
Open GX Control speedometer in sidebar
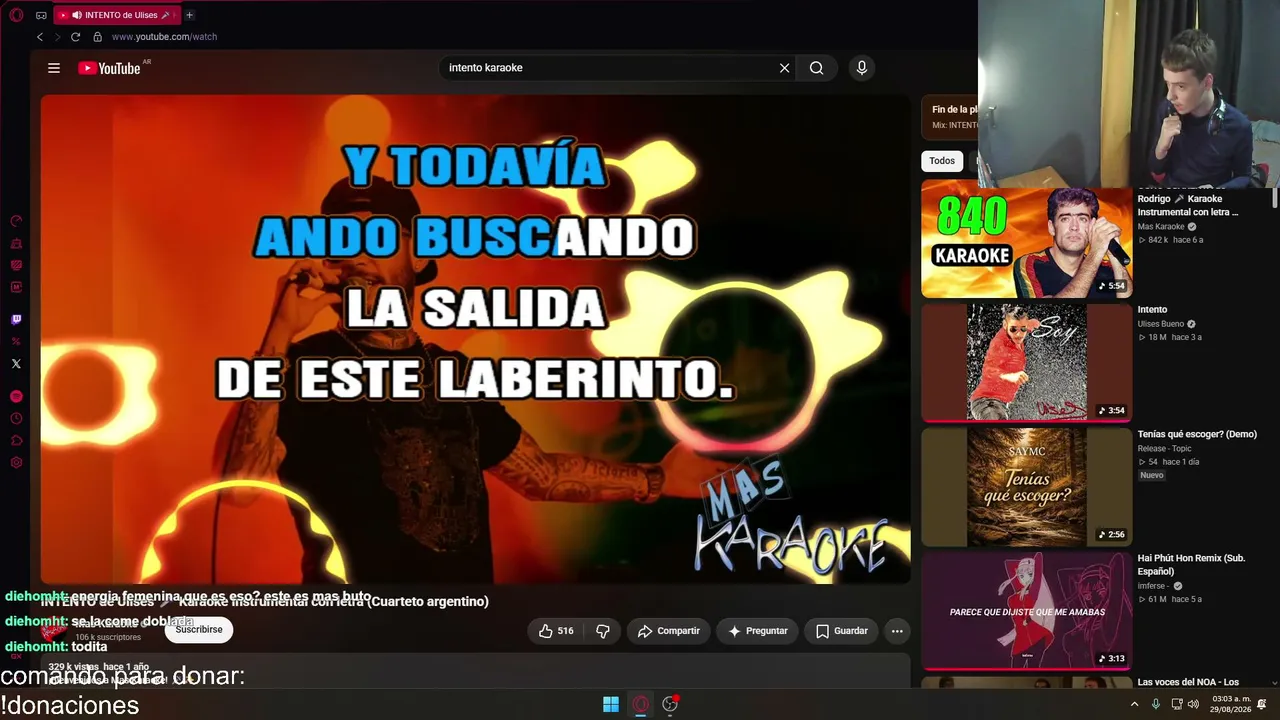click(x=16, y=221)
